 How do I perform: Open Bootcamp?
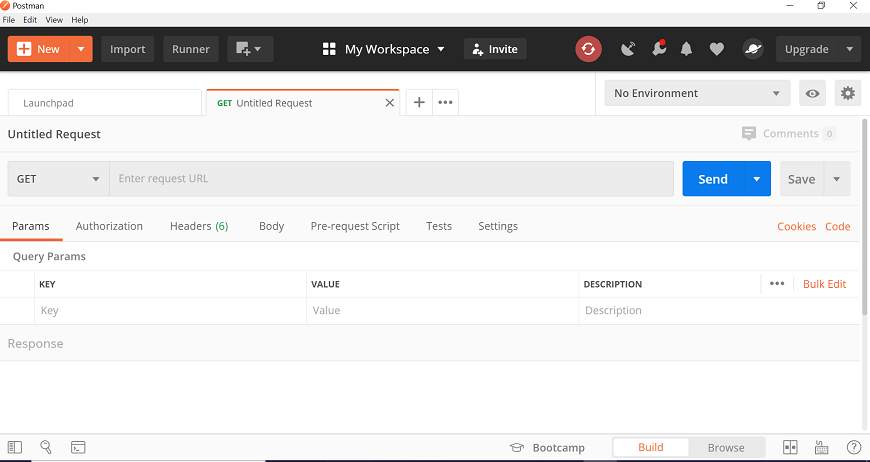click(x=547, y=448)
